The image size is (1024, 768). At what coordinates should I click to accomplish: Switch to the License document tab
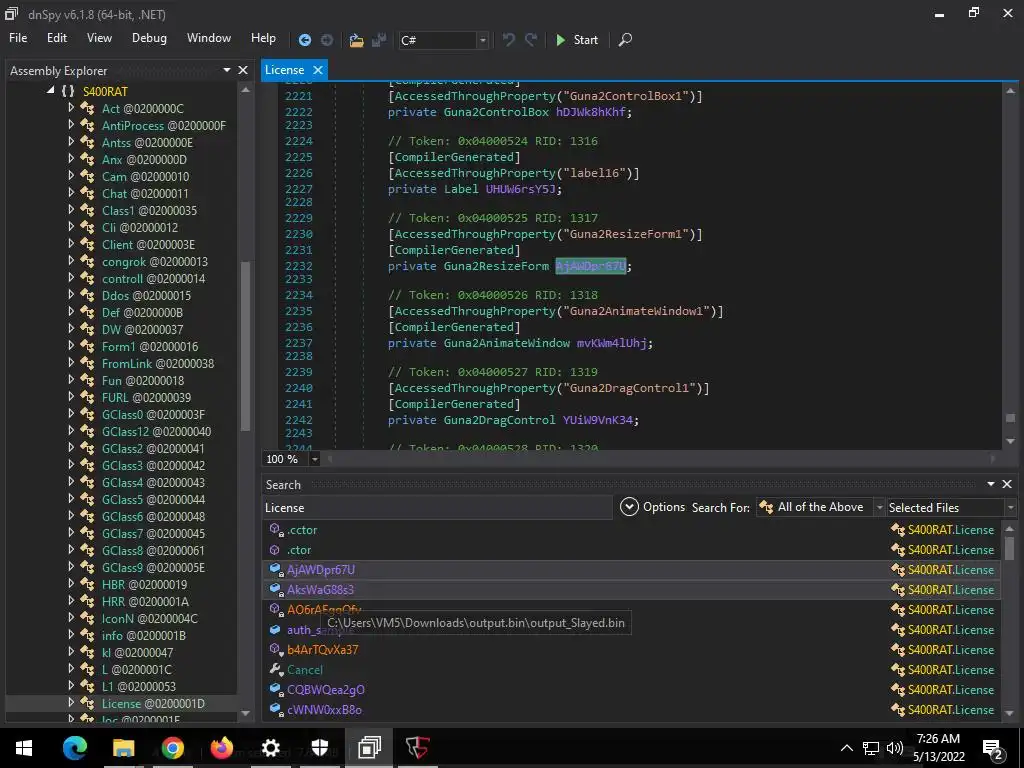coord(285,70)
